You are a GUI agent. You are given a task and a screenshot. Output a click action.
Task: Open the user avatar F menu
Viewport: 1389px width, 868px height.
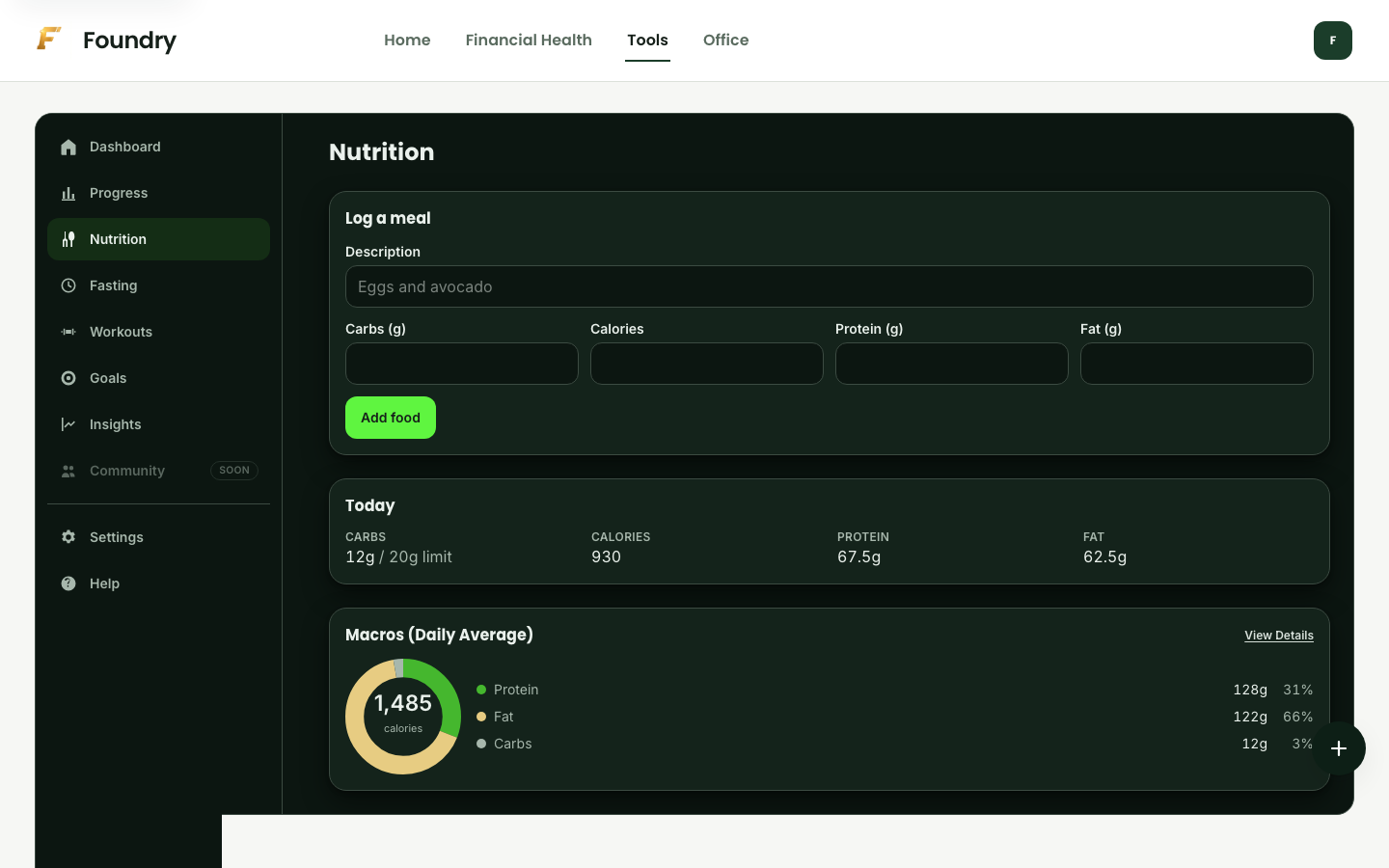click(x=1333, y=41)
